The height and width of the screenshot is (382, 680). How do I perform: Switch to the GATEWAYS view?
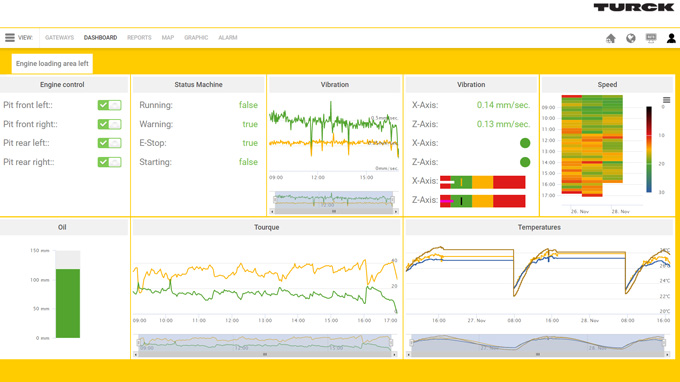coord(59,38)
